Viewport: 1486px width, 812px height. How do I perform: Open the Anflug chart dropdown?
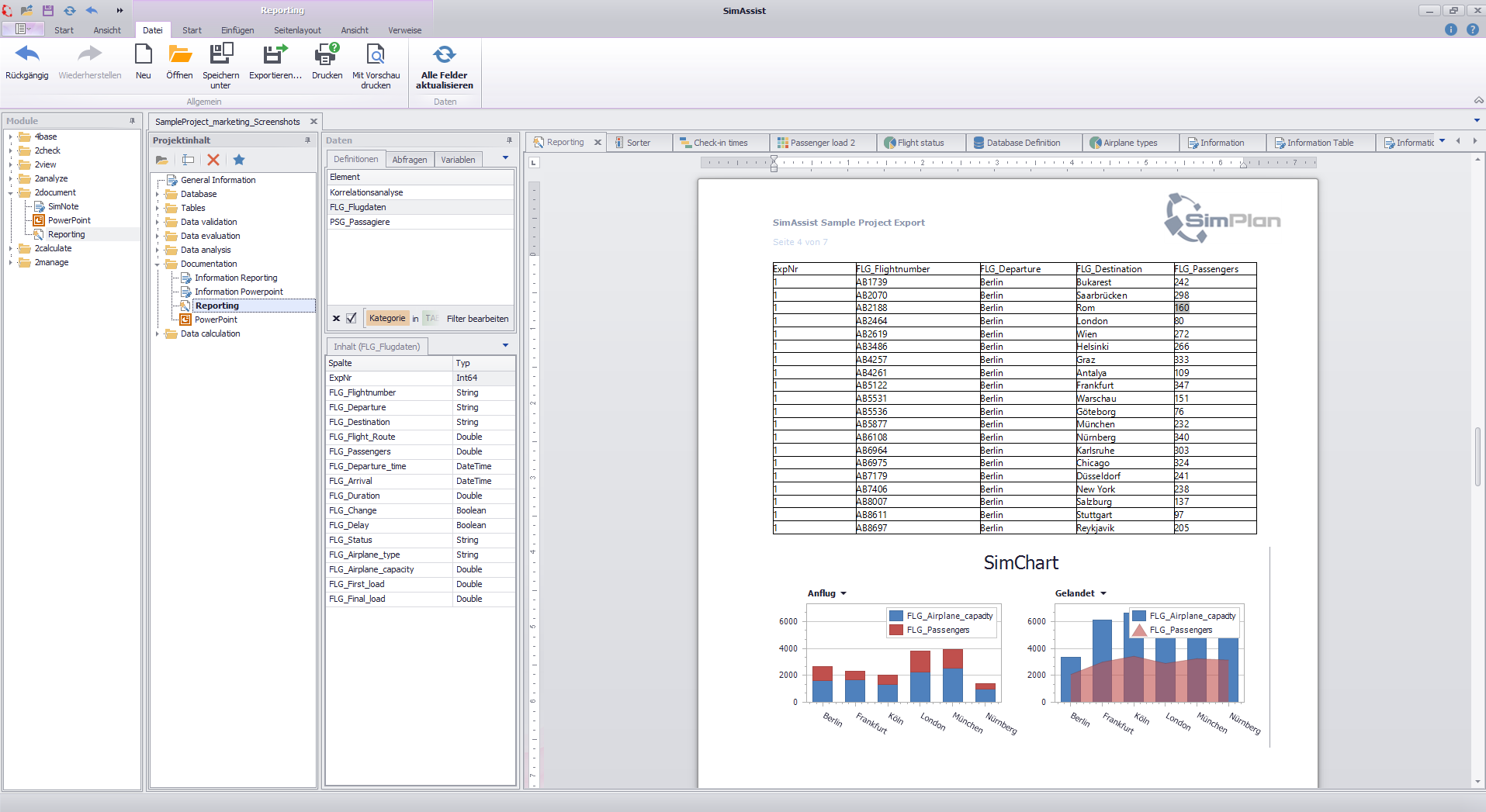click(843, 593)
